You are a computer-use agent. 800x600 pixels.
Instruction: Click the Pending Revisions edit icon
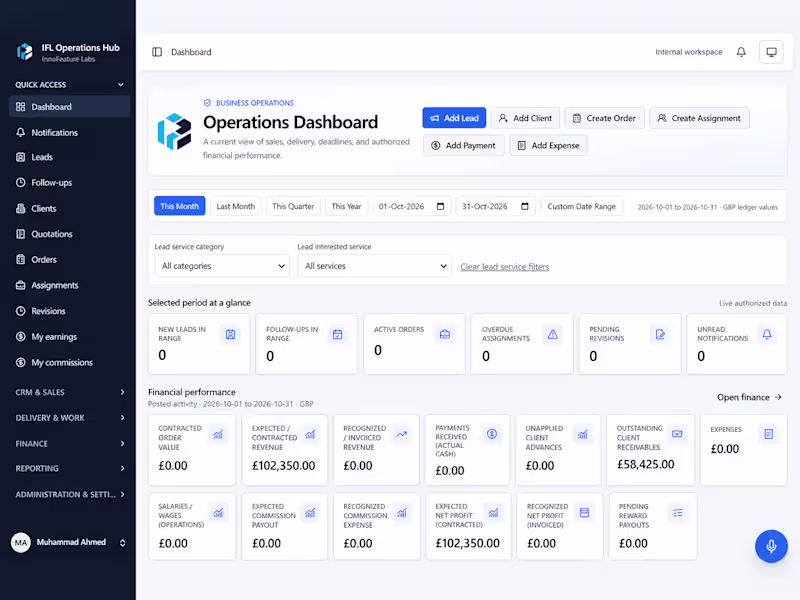(660, 335)
